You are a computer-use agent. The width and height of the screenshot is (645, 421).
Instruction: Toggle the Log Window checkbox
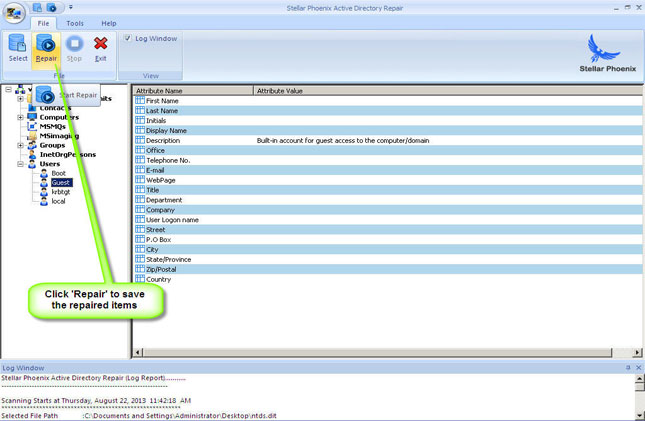coord(128,38)
